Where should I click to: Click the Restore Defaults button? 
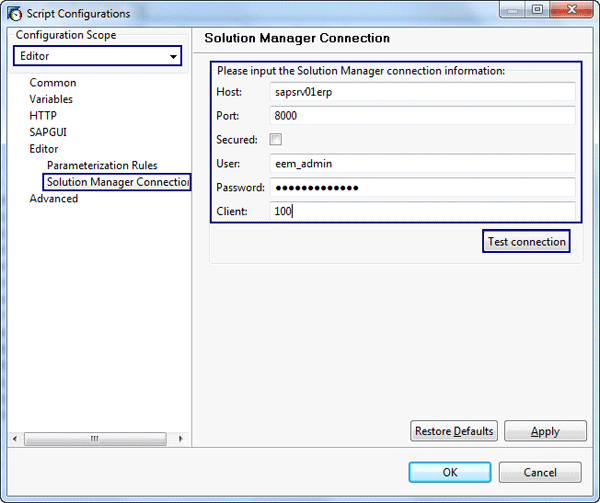point(454,431)
